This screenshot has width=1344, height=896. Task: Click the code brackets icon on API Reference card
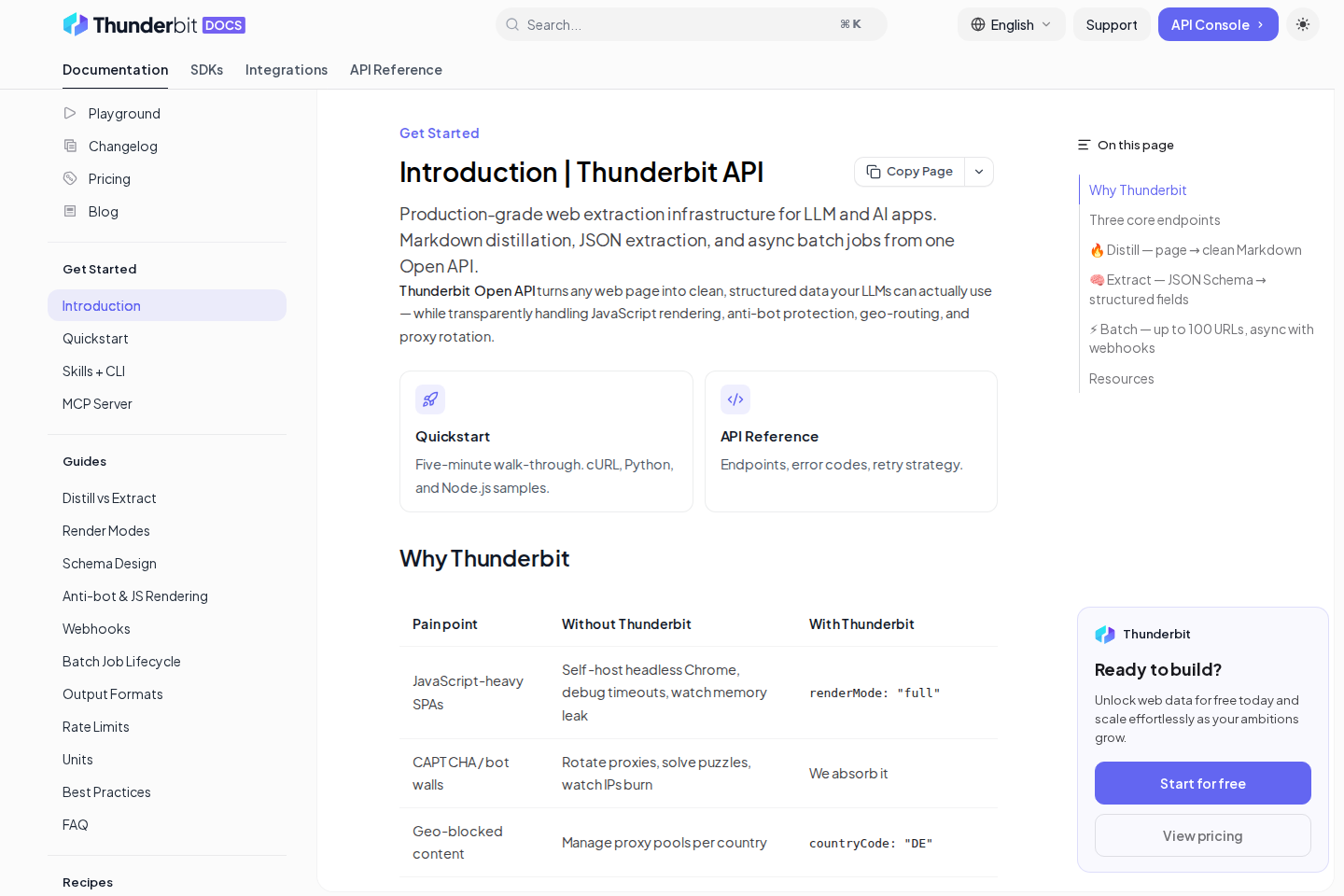click(x=735, y=399)
